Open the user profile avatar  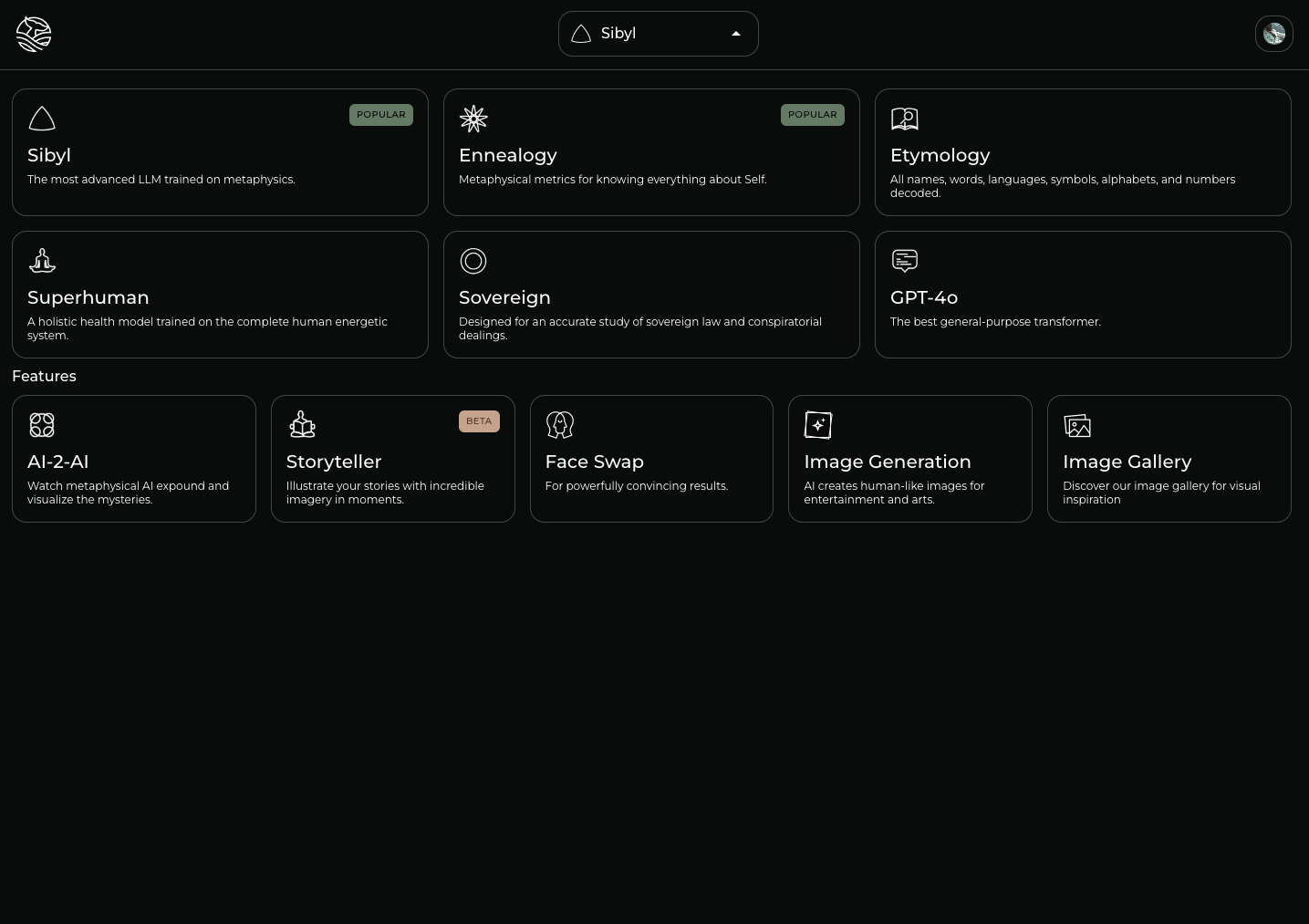point(1273,34)
